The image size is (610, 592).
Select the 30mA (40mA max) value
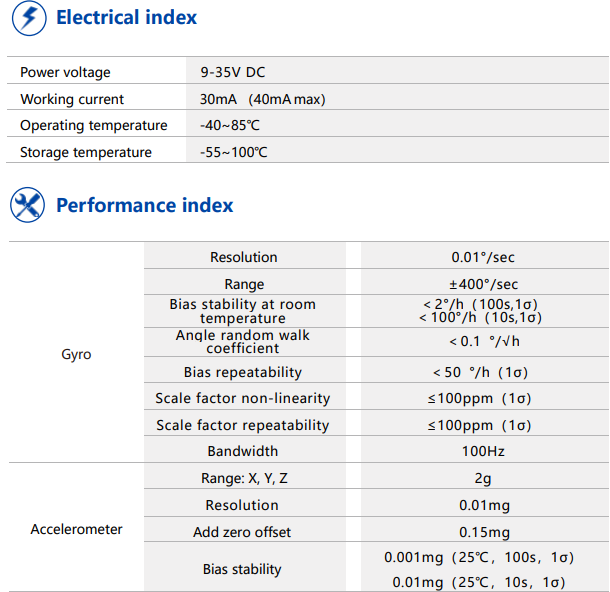tap(263, 99)
